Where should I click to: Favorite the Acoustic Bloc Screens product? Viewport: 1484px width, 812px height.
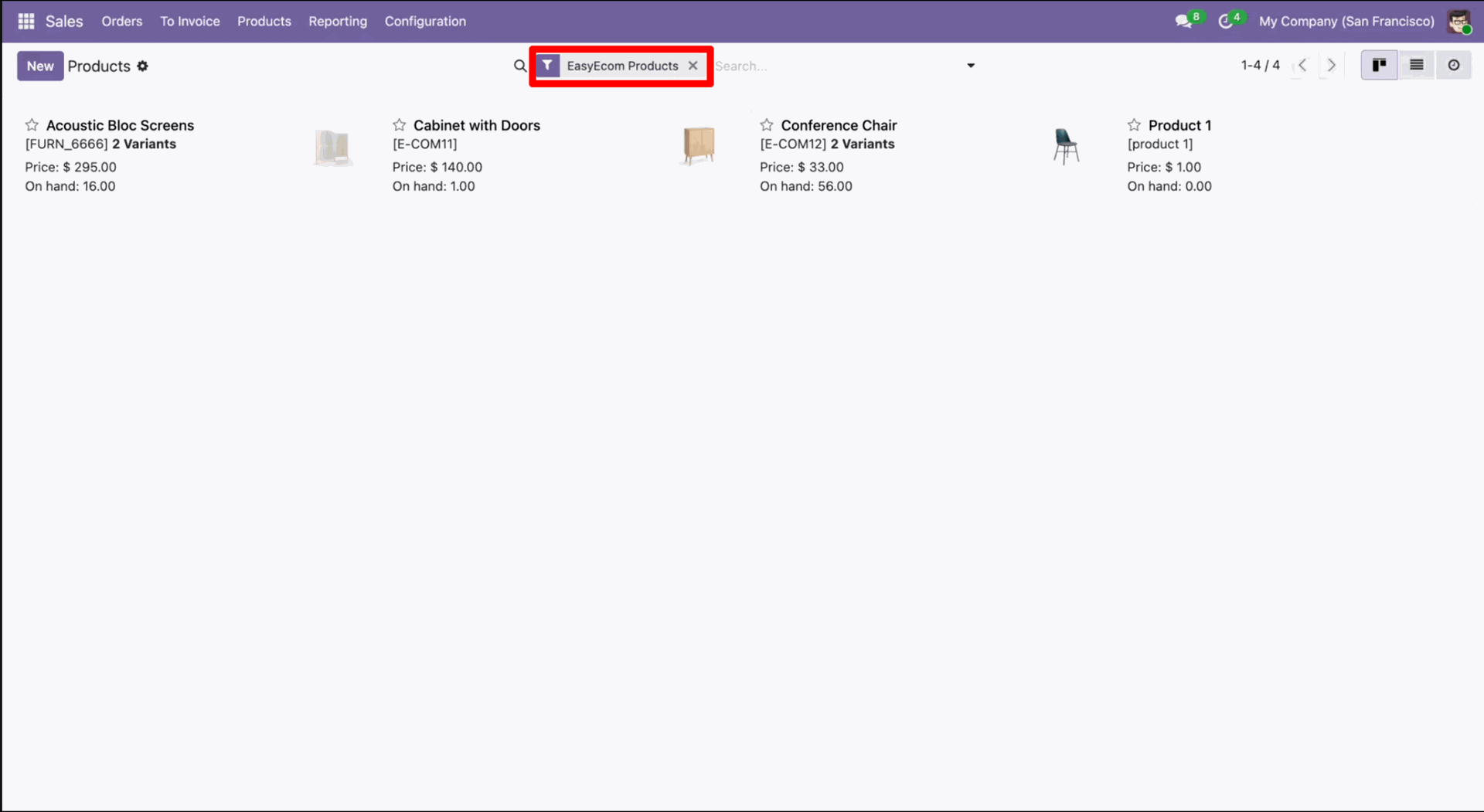pyautogui.click(x=32, y=125)
